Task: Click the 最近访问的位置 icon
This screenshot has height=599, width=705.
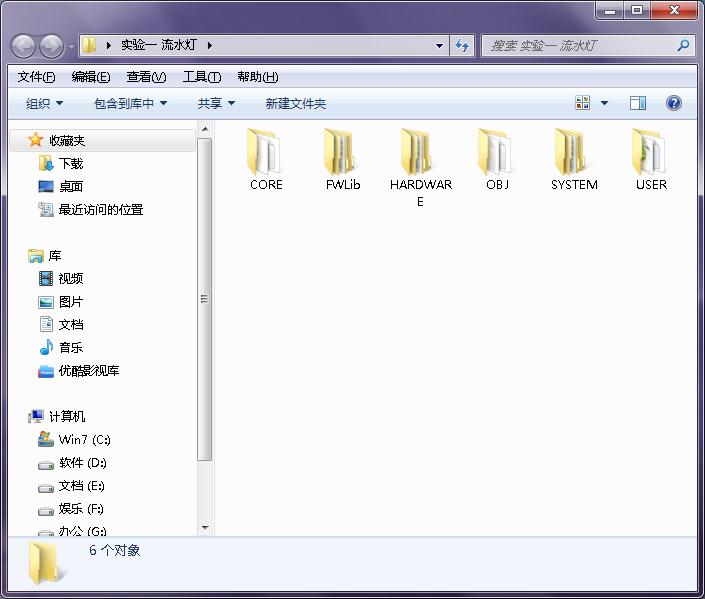Action: [46, 209]
